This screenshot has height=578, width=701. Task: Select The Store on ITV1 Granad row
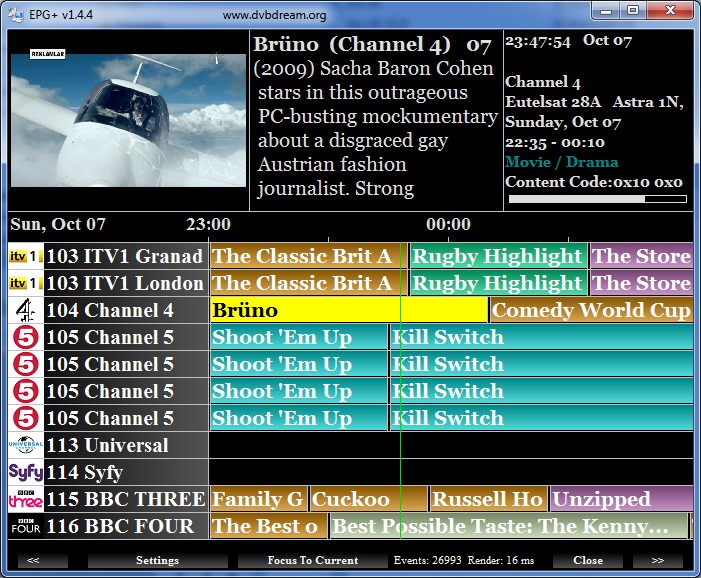pyautogui.click(x=642, y=256)
